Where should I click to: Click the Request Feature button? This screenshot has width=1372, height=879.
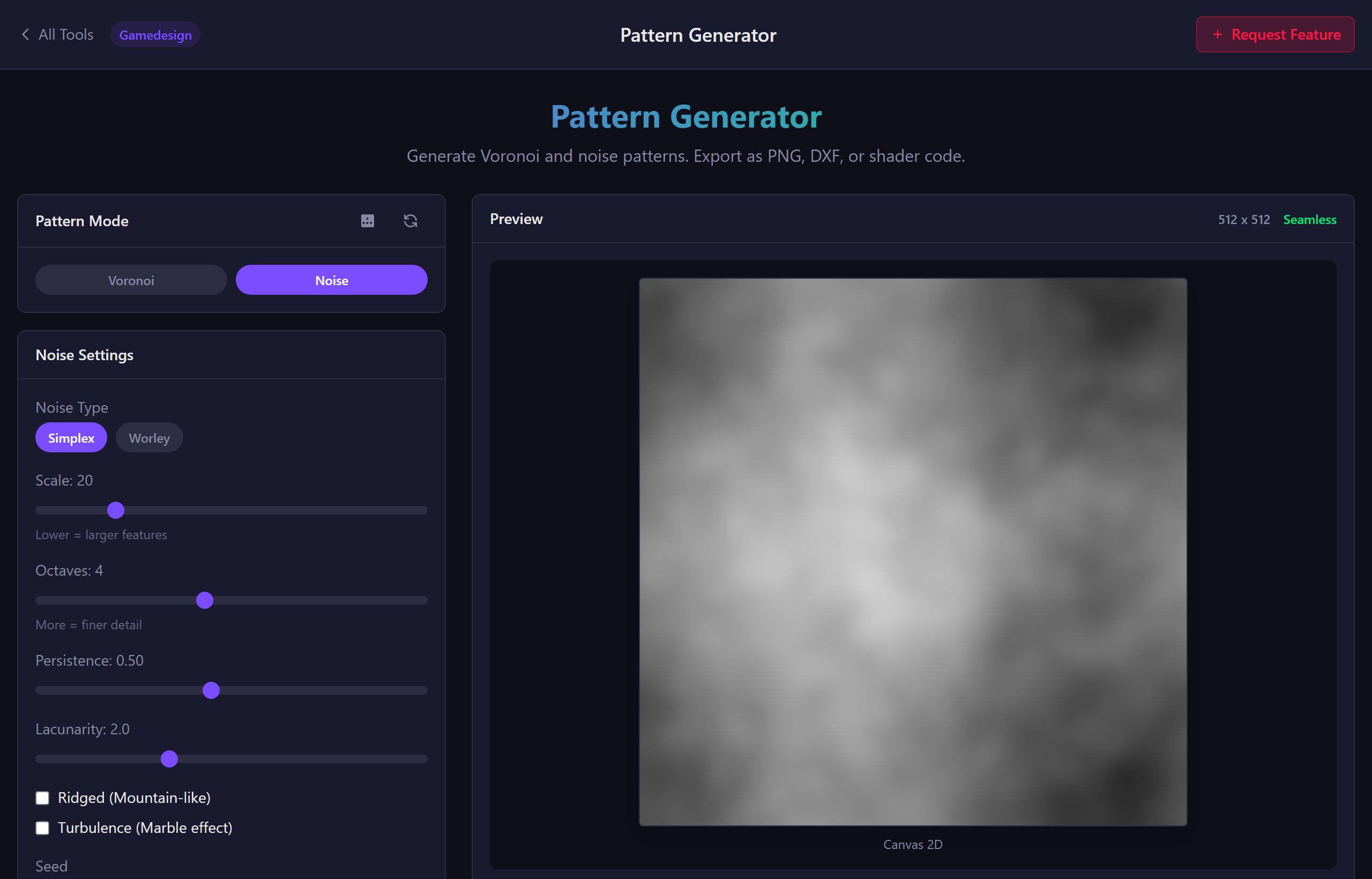[x=1274, y=34]
